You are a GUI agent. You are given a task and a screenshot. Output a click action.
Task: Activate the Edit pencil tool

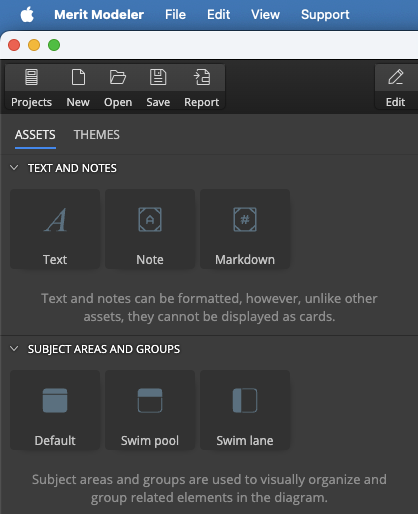(395, 77)
